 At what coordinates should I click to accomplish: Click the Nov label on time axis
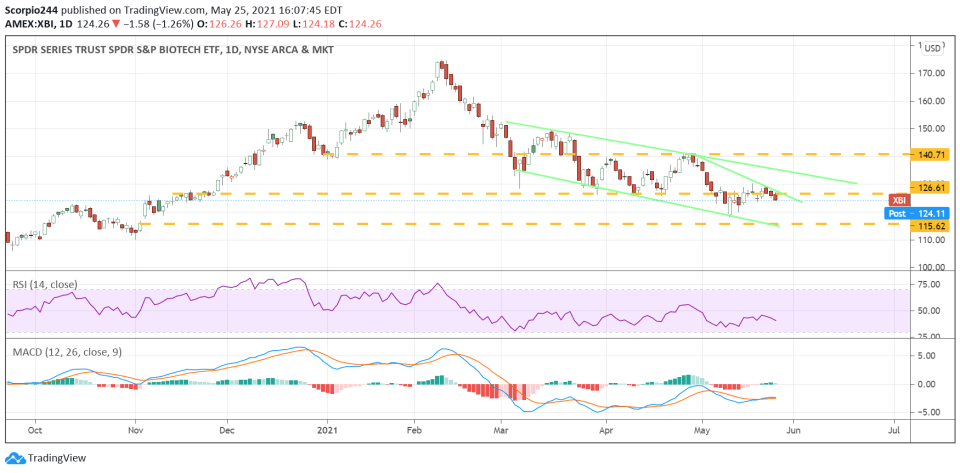click(x=136, y=429)
